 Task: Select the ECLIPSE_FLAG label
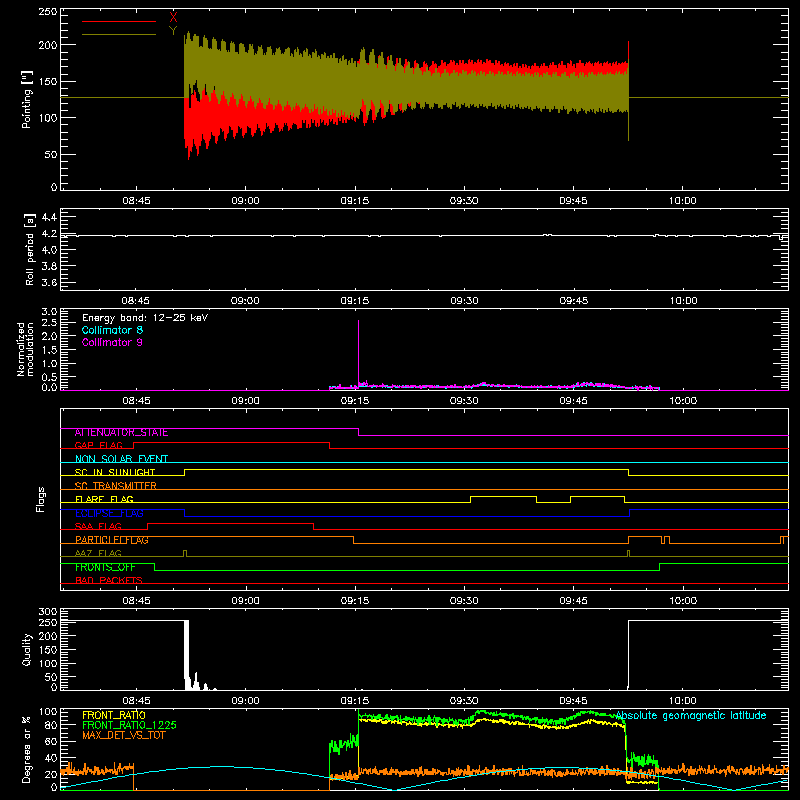109,513
